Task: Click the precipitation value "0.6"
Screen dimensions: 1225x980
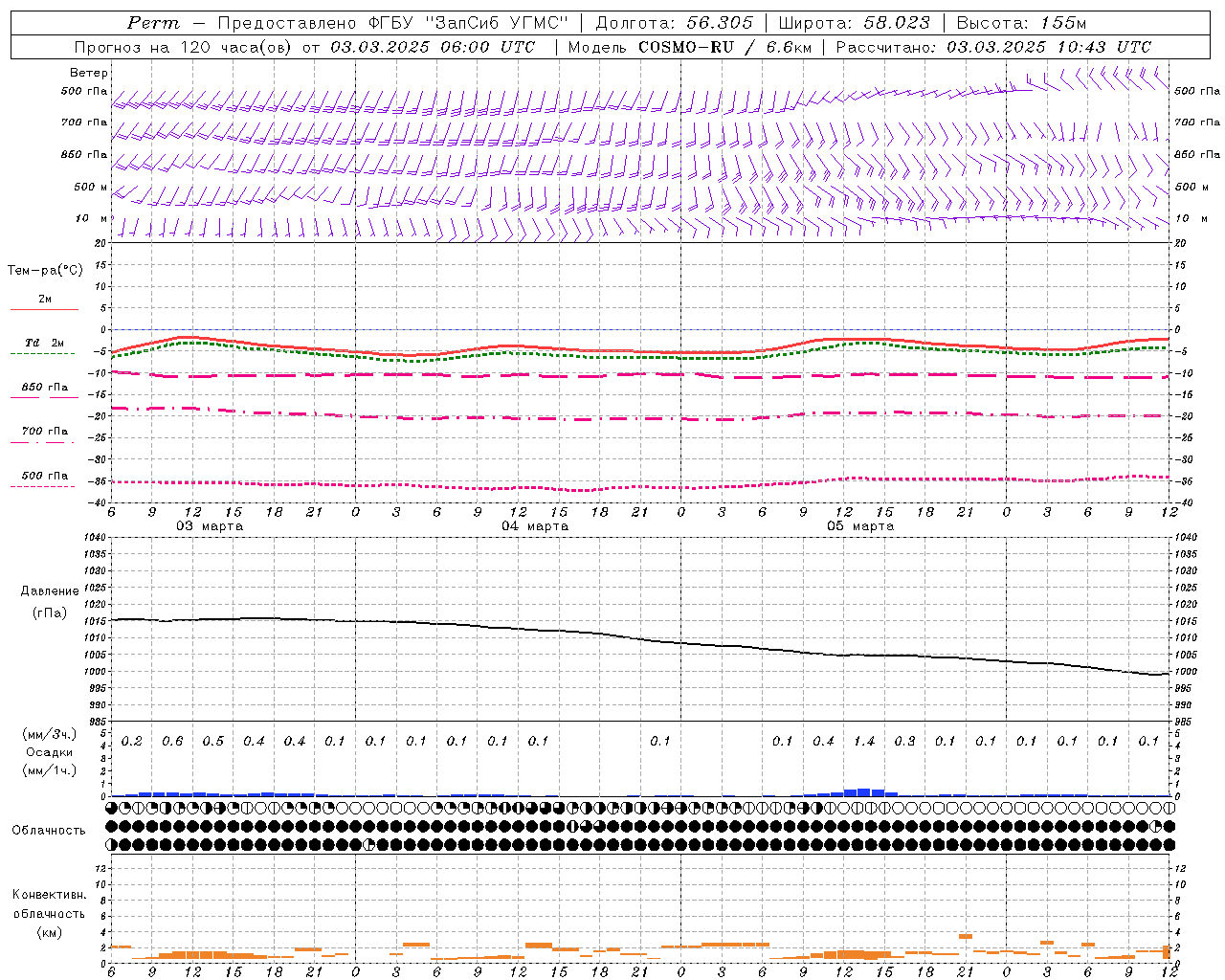Action: click(x=172, y=742)
